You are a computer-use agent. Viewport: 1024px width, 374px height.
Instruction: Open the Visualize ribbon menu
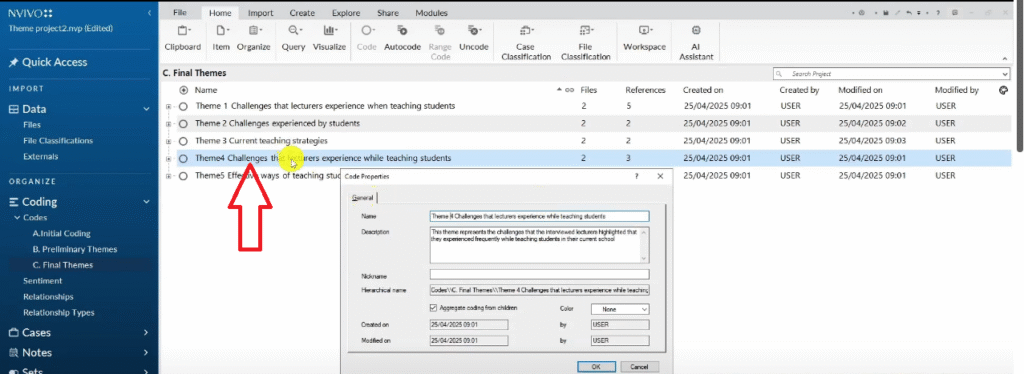[329, 38]
